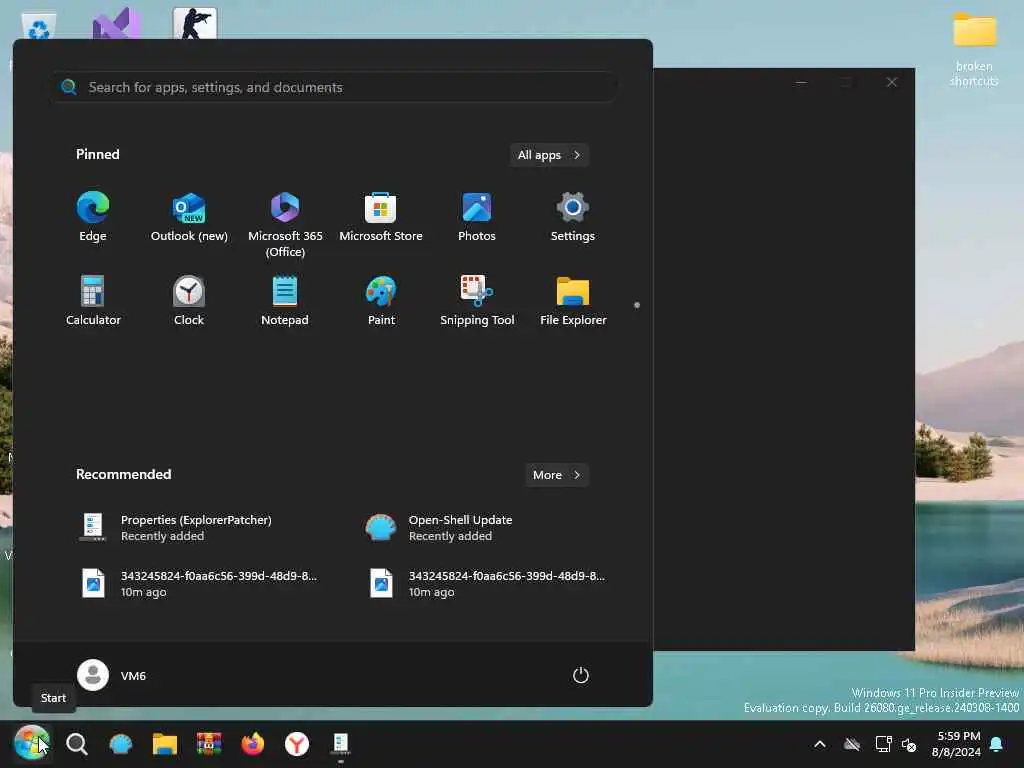Click the muted volume tray icon
The image size is (1024, 768).
[908, 744]
